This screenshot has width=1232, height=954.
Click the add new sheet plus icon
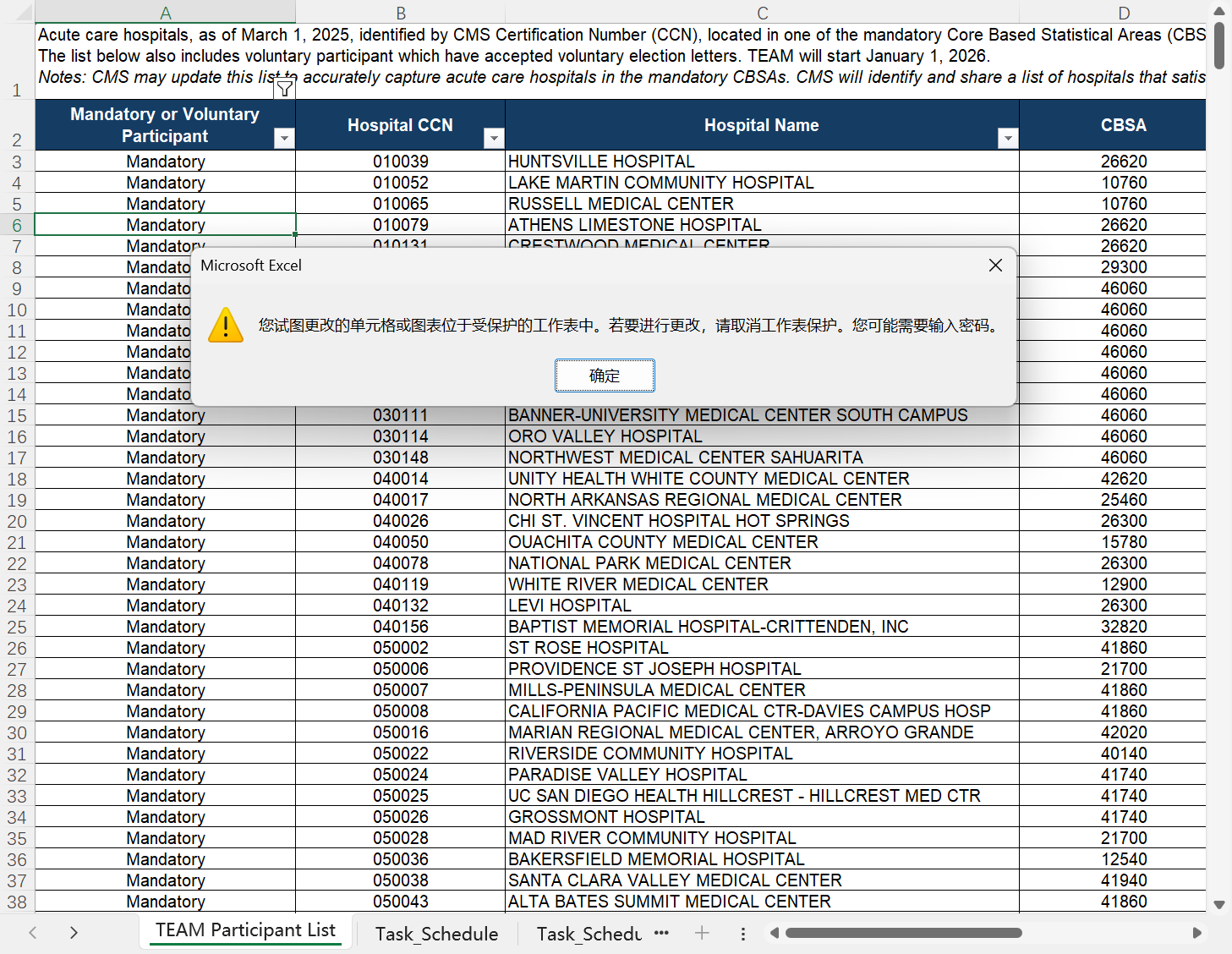[x=702, y=933]
